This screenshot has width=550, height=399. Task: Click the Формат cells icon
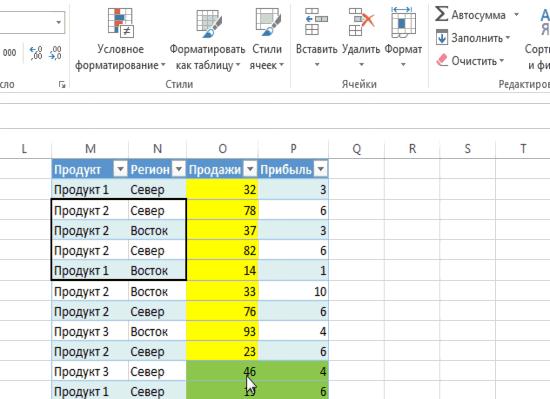click(403, 22)
